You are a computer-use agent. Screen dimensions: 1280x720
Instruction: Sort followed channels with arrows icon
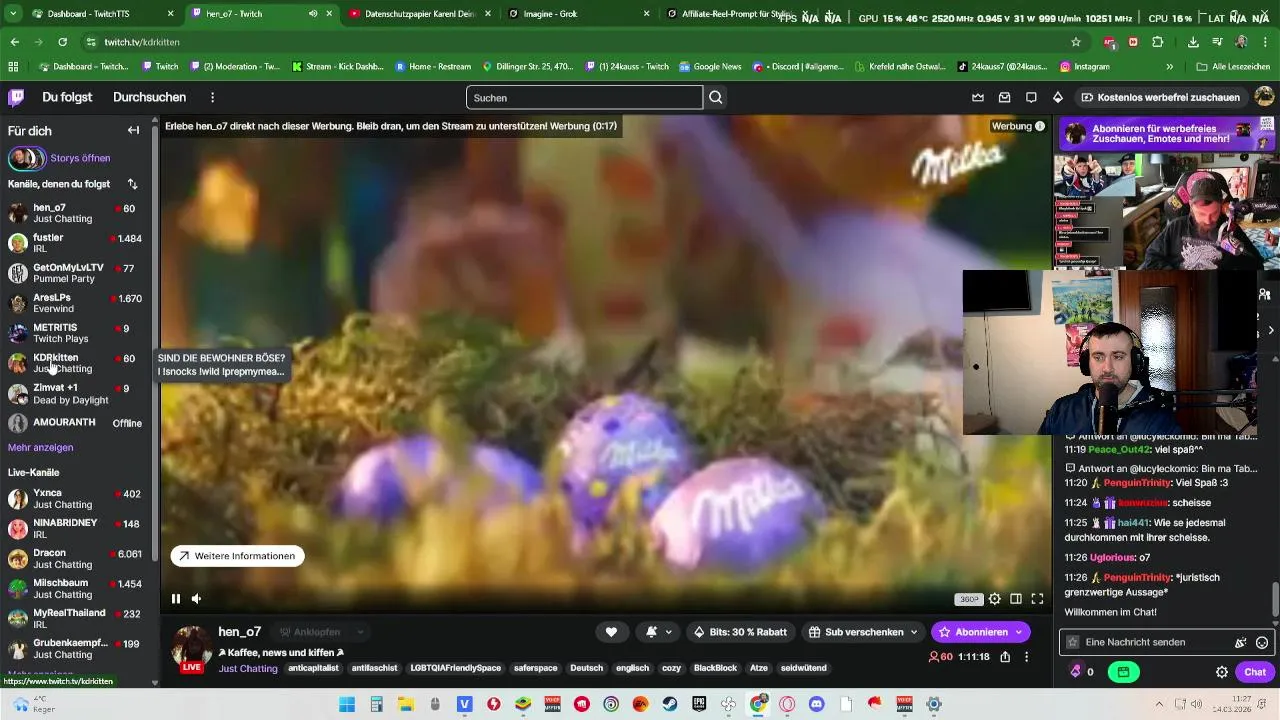[x=132, y=184]
